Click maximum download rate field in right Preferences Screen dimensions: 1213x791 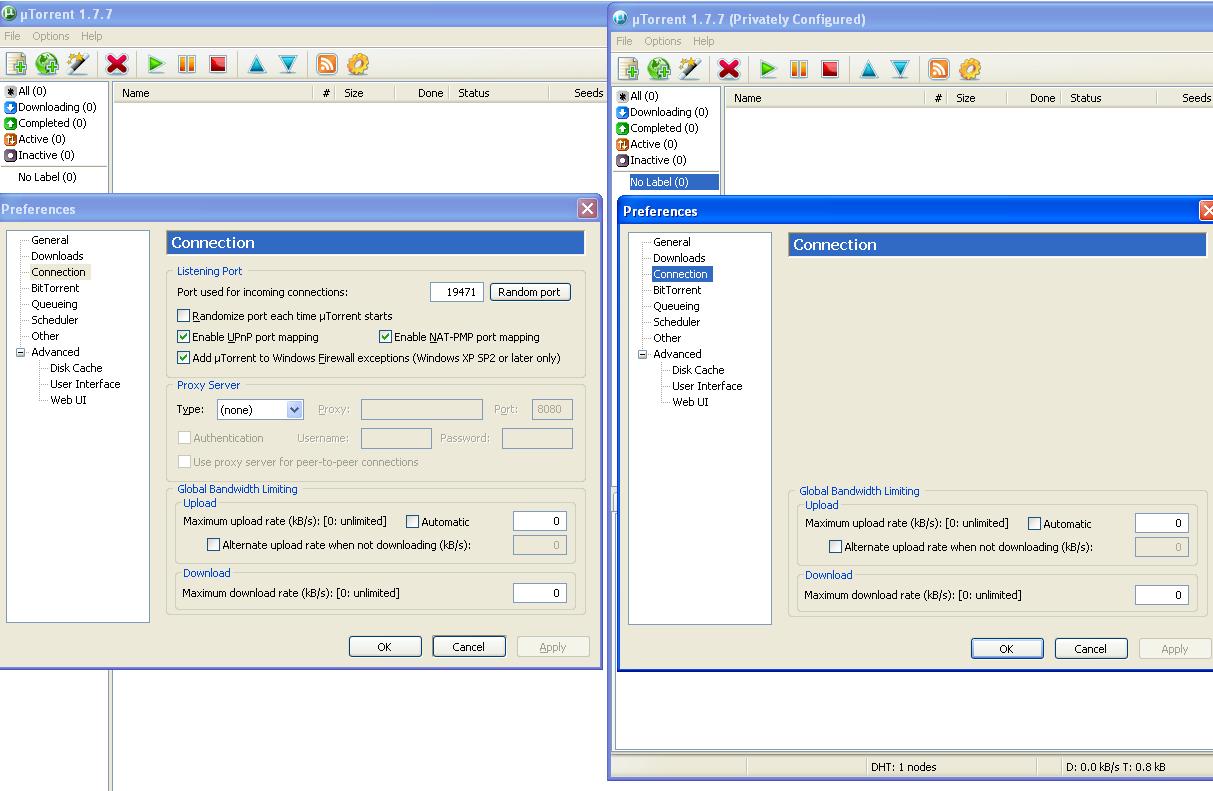1162,595
